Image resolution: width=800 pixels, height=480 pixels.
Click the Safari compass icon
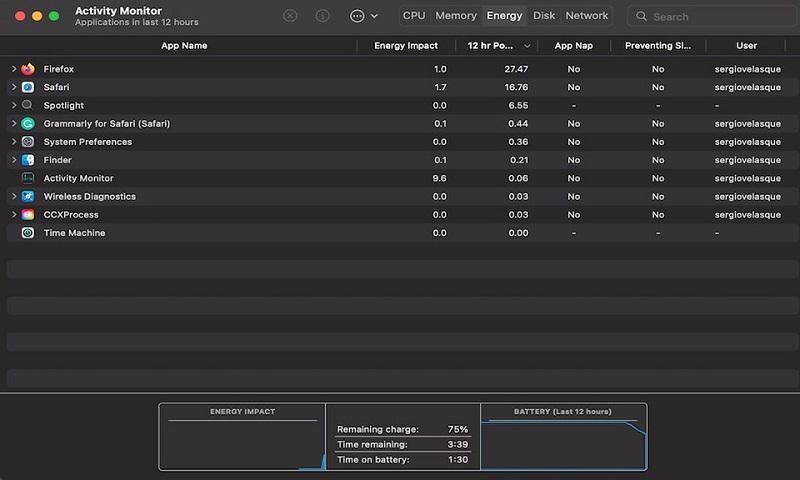click(28, 87)
